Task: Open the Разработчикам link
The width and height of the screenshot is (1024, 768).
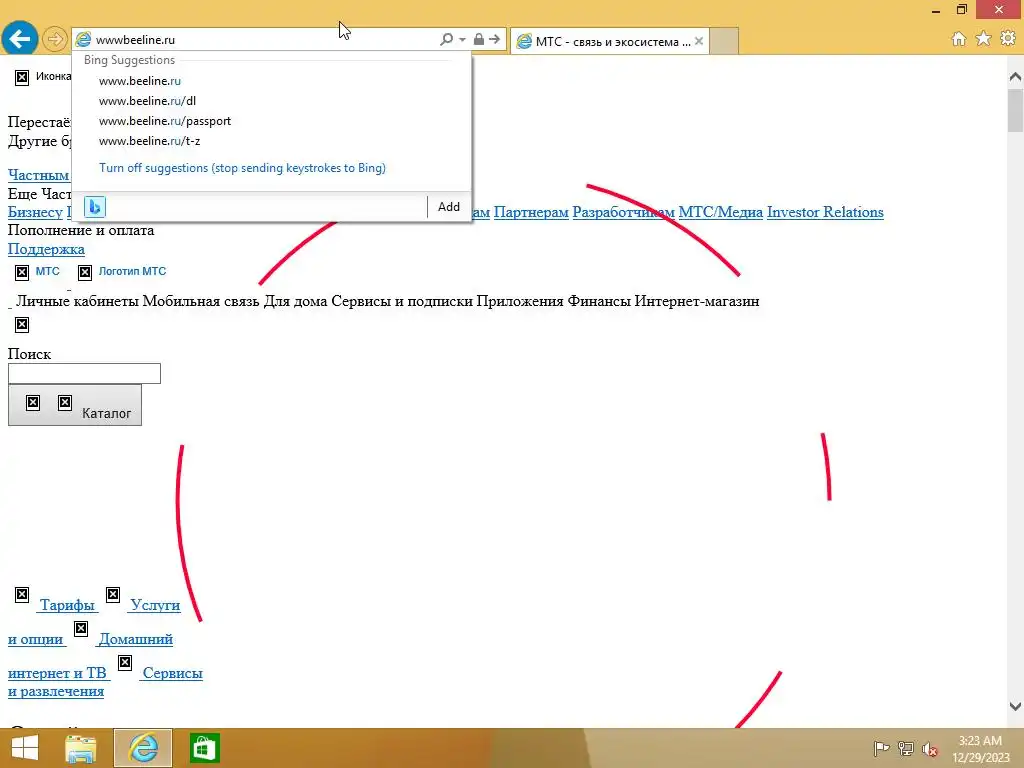Action: point(623,212)
